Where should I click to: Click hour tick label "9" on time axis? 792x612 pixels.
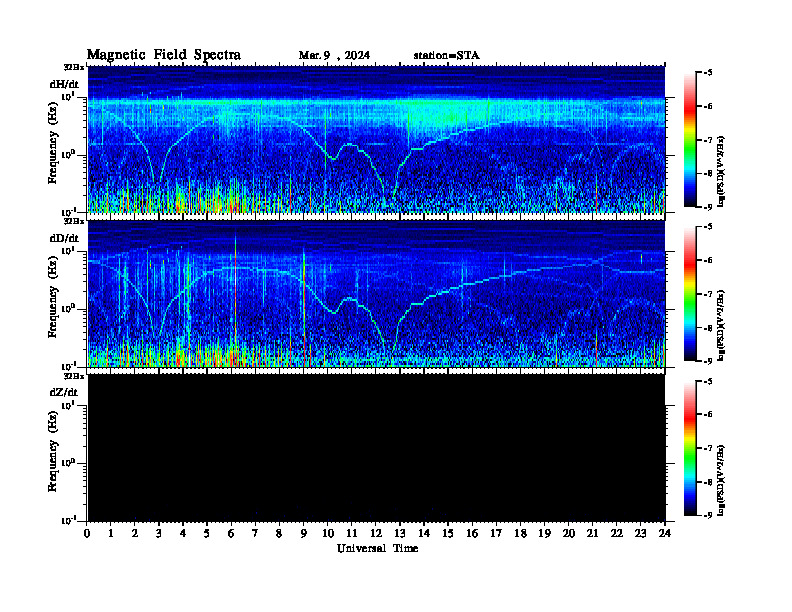click(303, 533)
